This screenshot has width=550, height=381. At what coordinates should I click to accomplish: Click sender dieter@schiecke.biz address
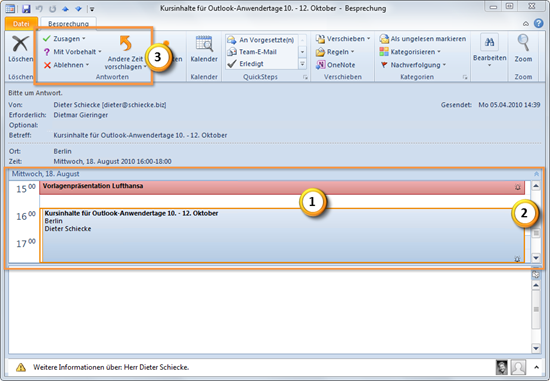point(134,105)
